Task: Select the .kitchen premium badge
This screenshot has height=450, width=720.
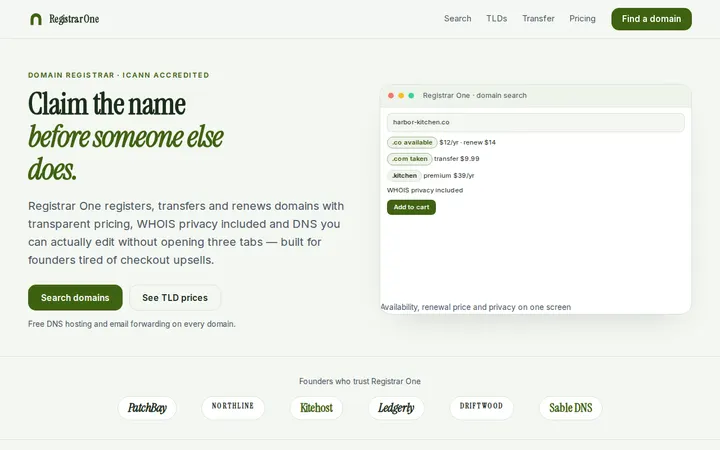Action: point(404,175)
